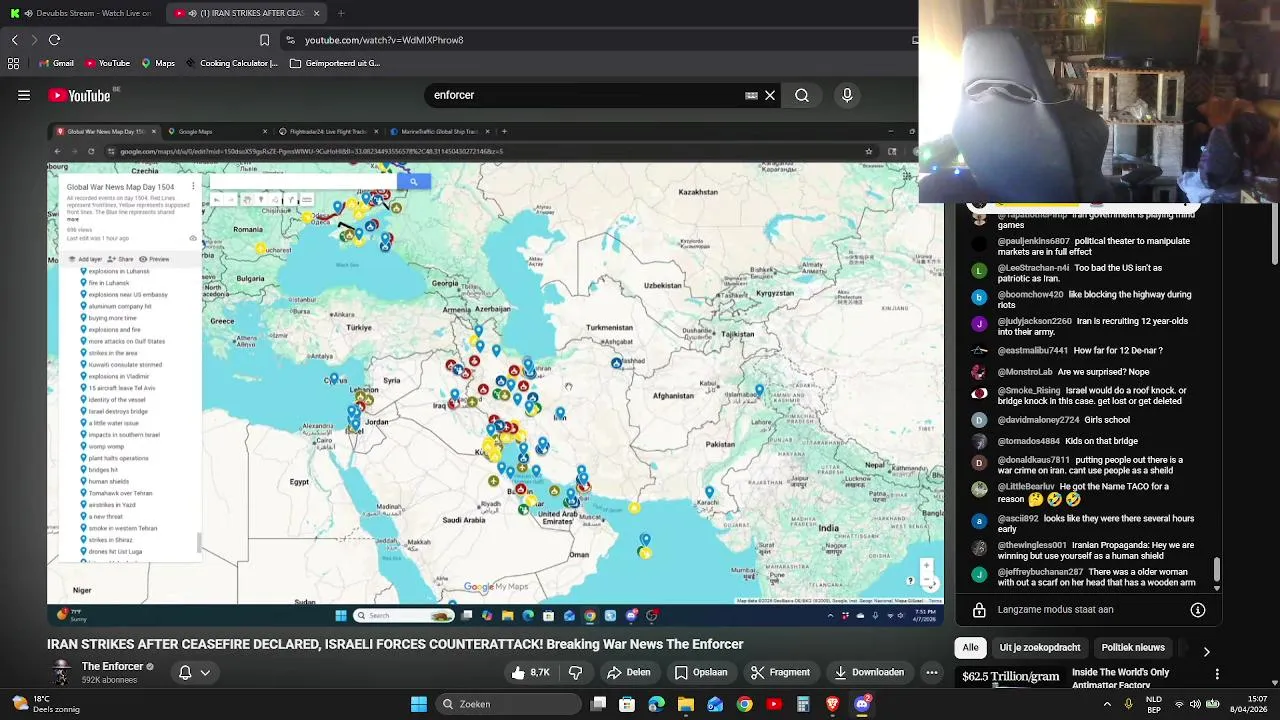Click 'Preview' in the map panel
The height and width of the screenshot is (720, 1280).
point(154,259)
